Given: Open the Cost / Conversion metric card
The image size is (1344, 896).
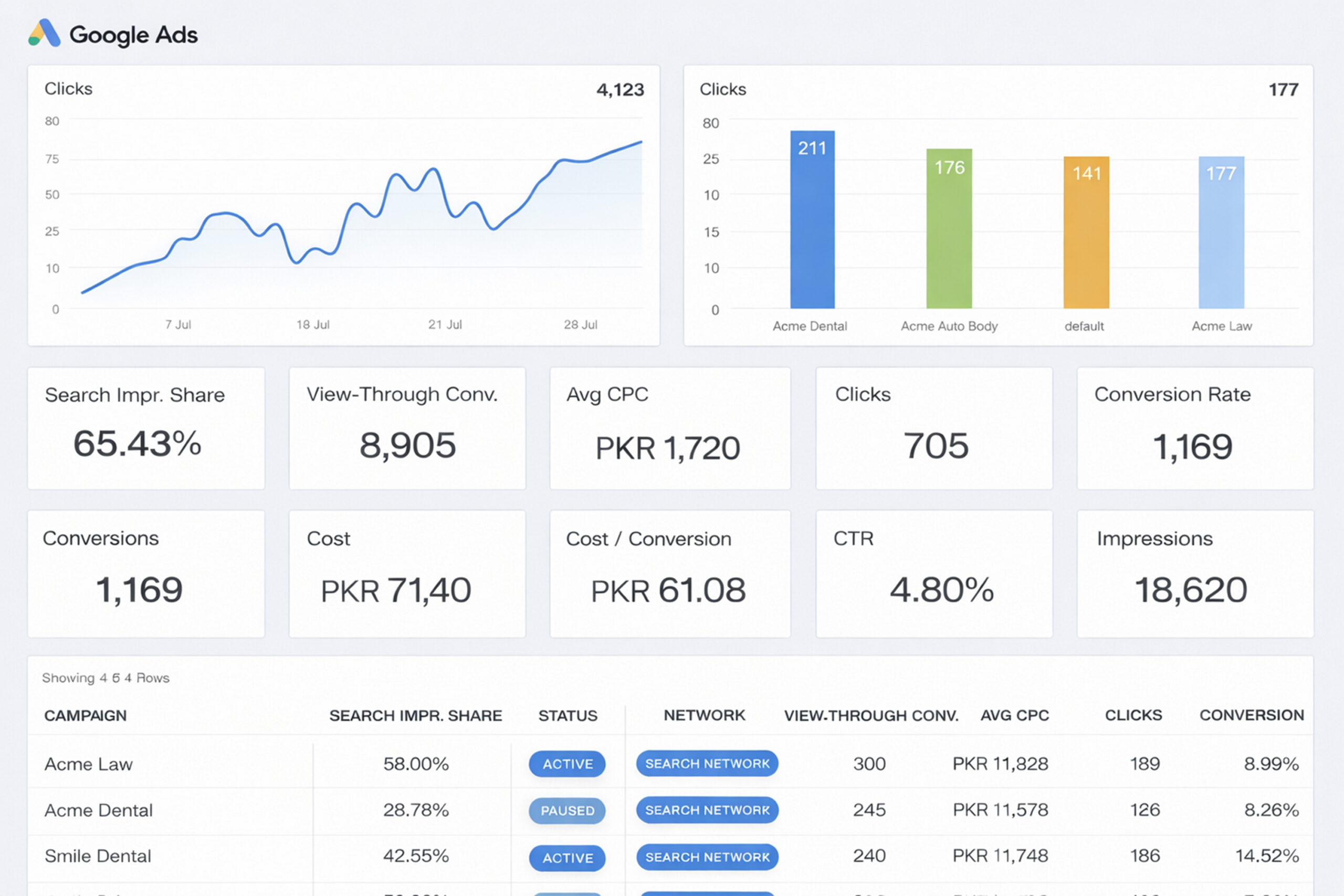Looking at the screenshot, I should coord(670,574).
